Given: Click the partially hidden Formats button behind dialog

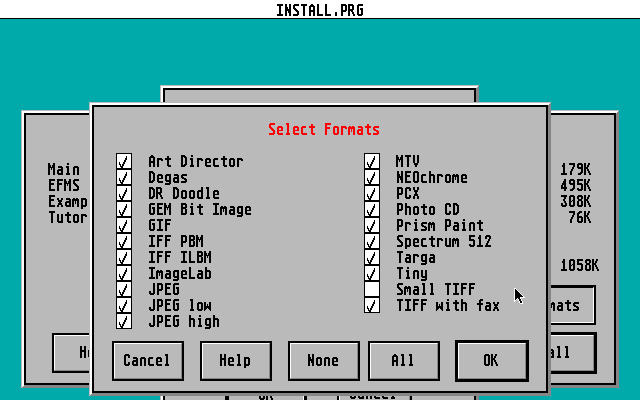Looking at the screenshot, I should [x=573, y=305].
